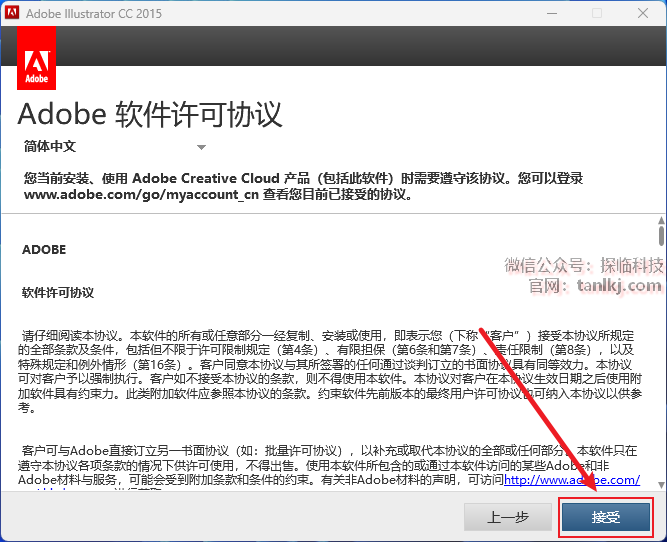Open the http://www.adobe.com/ link

pyautogui.click(x=571, y=480)
